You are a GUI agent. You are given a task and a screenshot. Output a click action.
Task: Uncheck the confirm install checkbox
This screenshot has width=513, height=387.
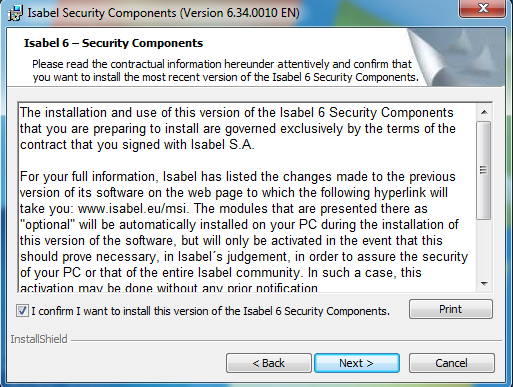tap(22, 311)
